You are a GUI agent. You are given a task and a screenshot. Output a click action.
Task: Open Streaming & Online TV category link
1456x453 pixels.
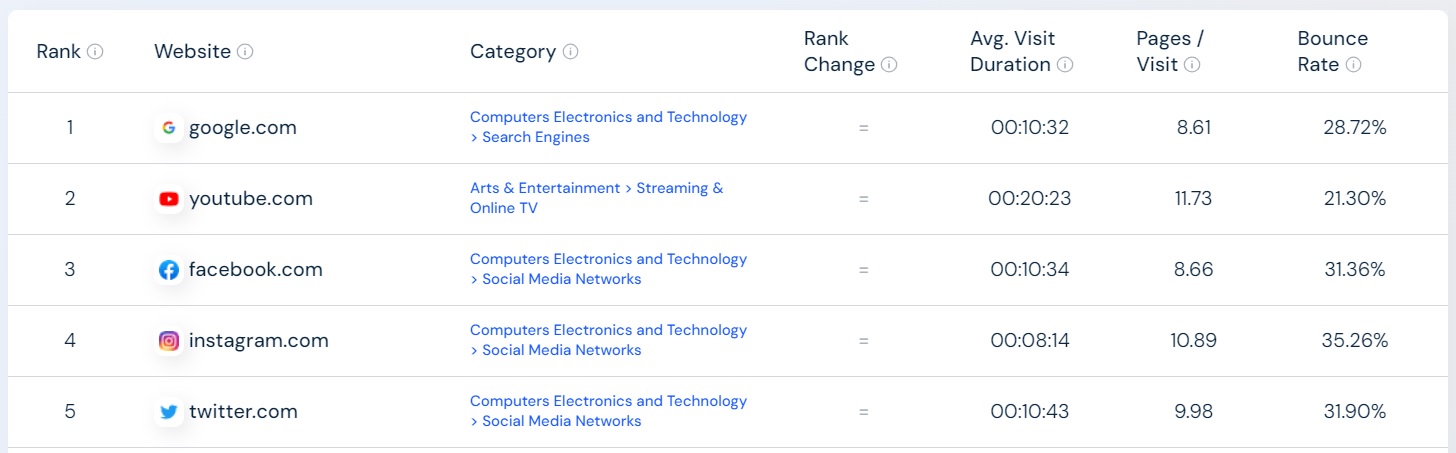(596, 198)
